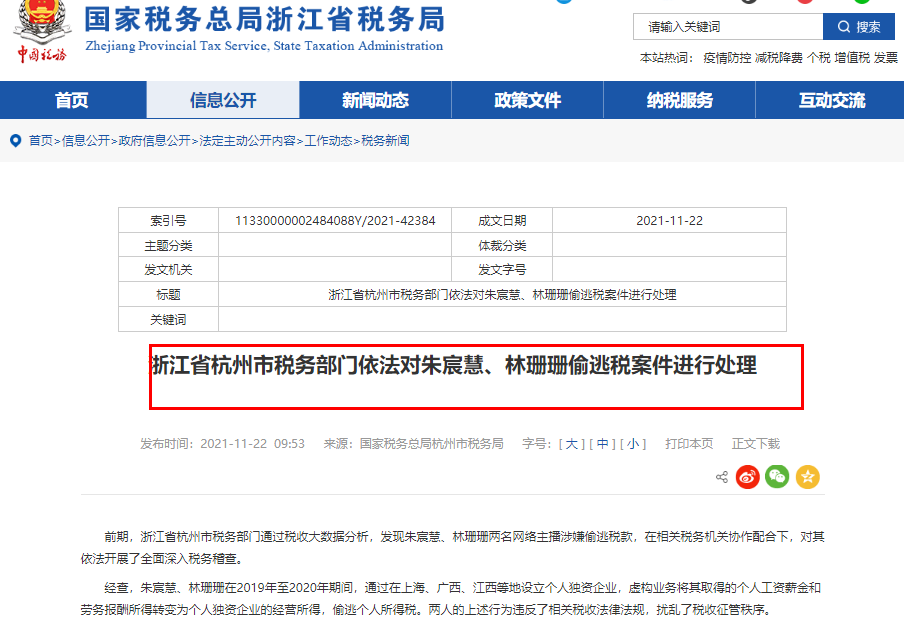This screenshot has height=622, width=904.
Task: Click the 发文字号 label cell
Action: click(x=502, y=270)
